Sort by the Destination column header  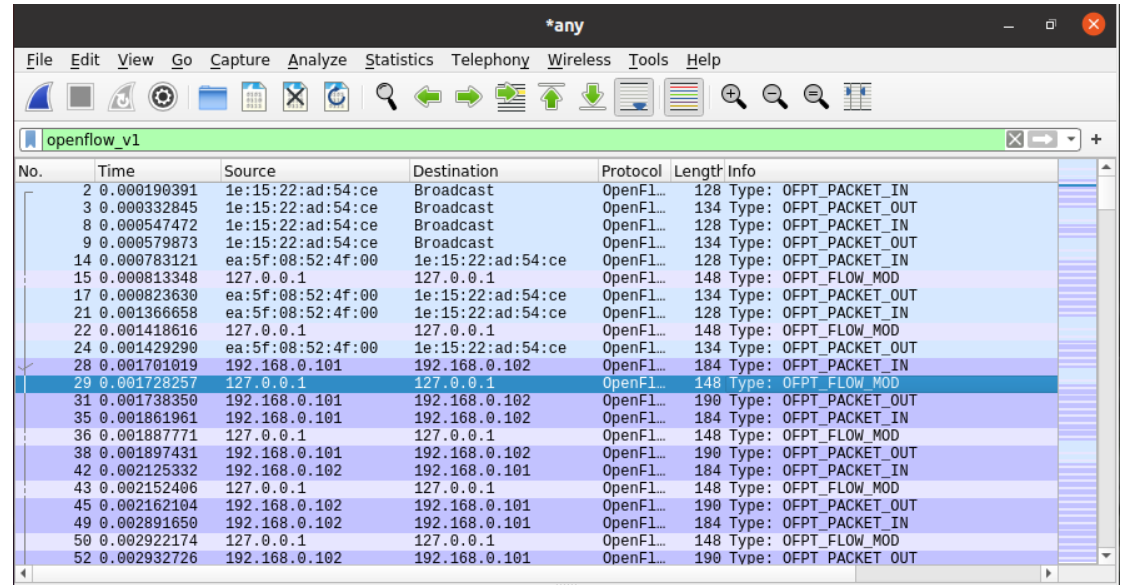click(503, 171)
